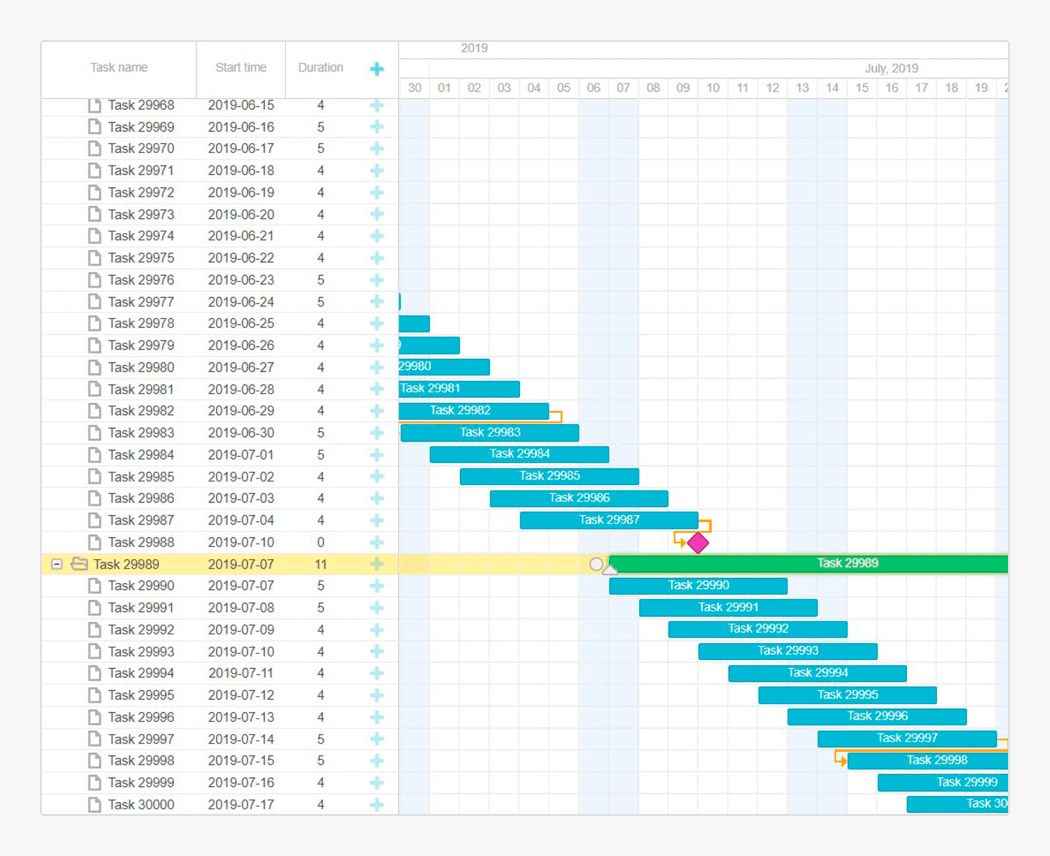Click the plus icon in the Task 30000 row
The height and width of the screenshot is (856, 1050).
coord(377,805)
